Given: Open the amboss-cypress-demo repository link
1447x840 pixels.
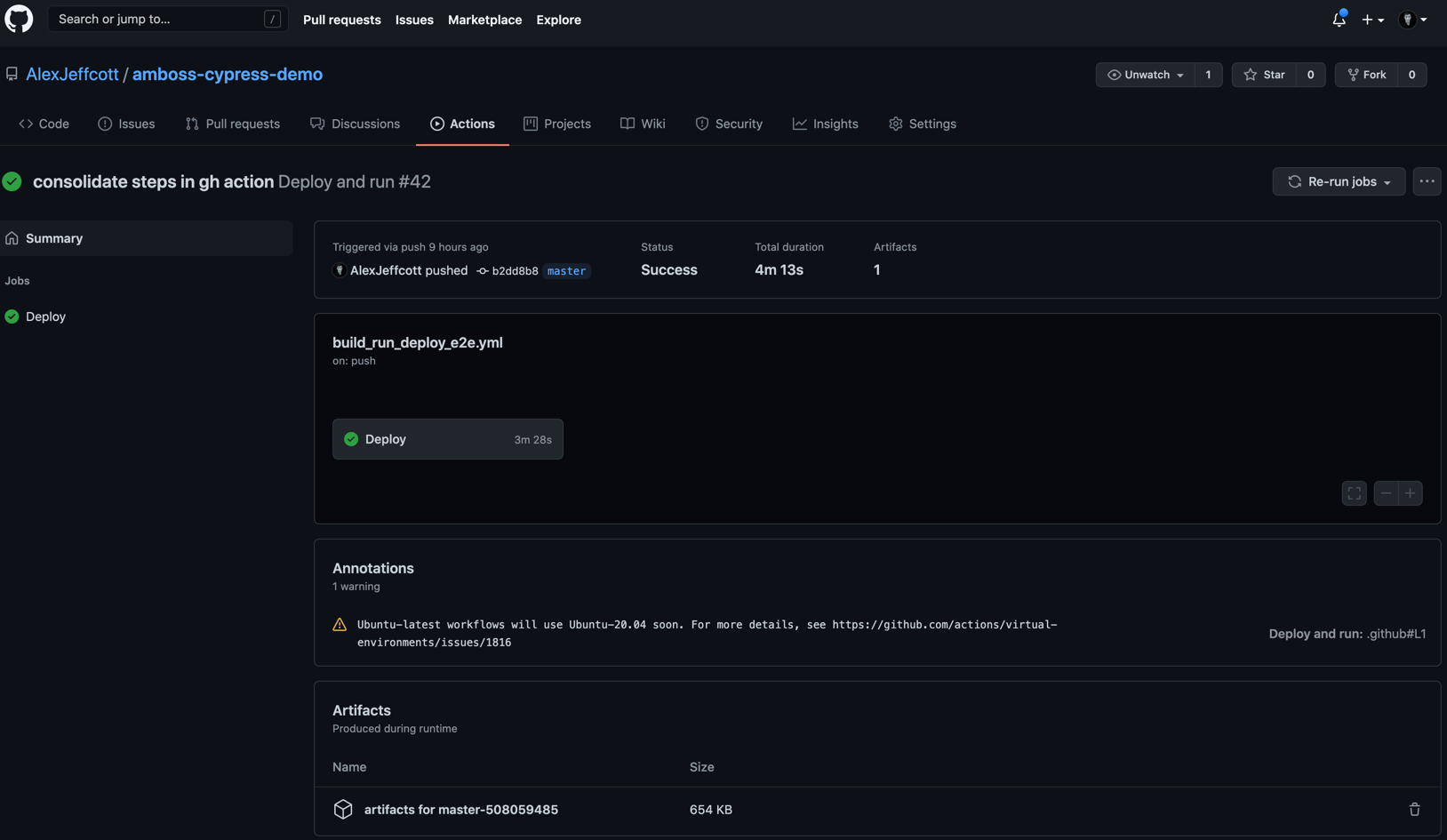Looking at the screenshot, I should tap(228, 74).
